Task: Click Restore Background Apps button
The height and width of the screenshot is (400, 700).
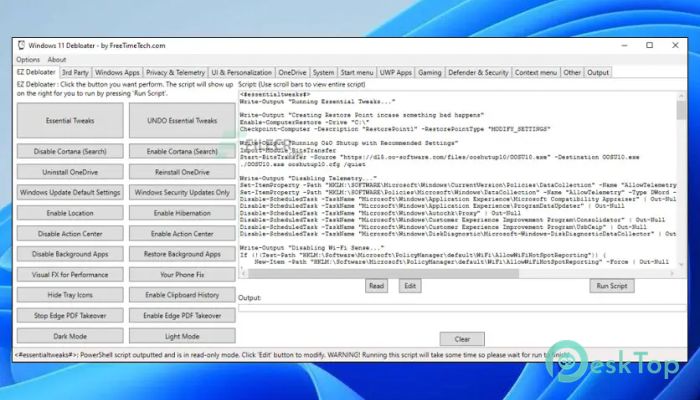Action: [182, 254]
